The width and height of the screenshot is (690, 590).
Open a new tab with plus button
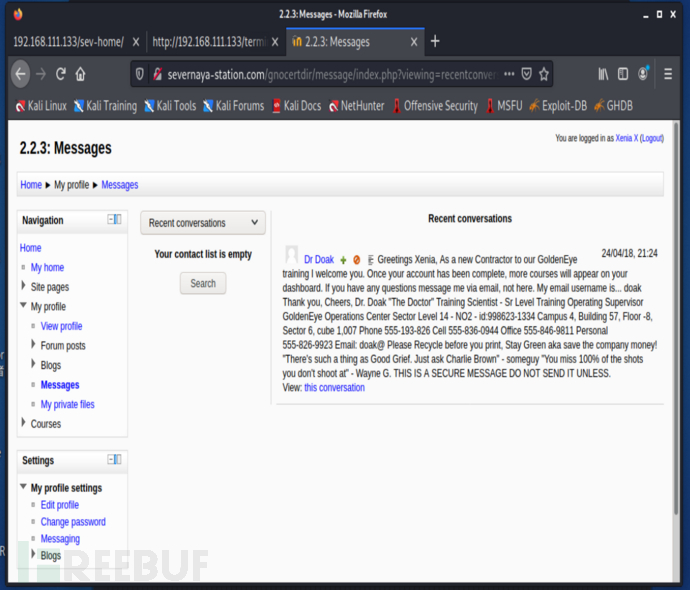(x=435, y=41)
